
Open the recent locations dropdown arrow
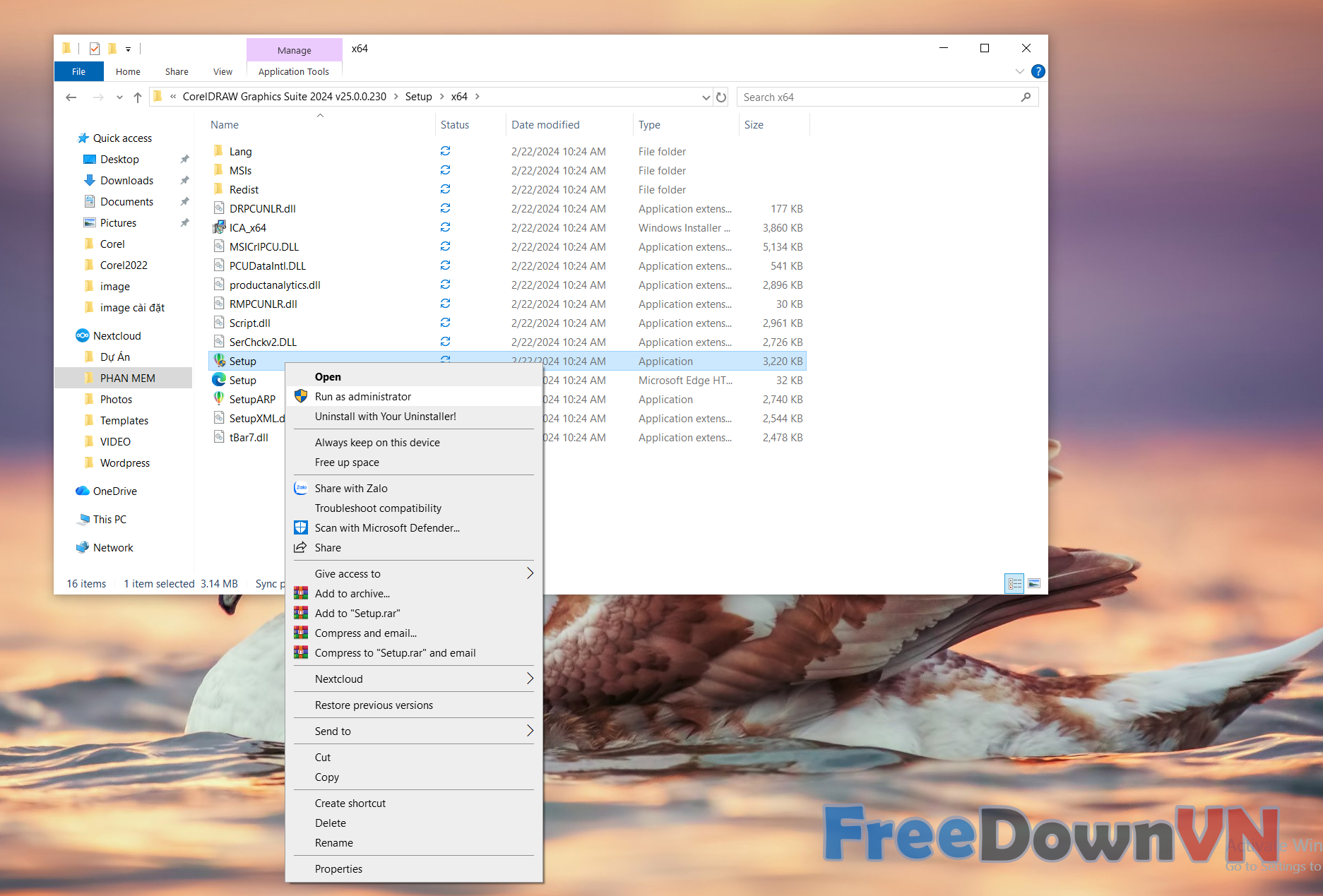pyautogui.click(x=119, y=97)
